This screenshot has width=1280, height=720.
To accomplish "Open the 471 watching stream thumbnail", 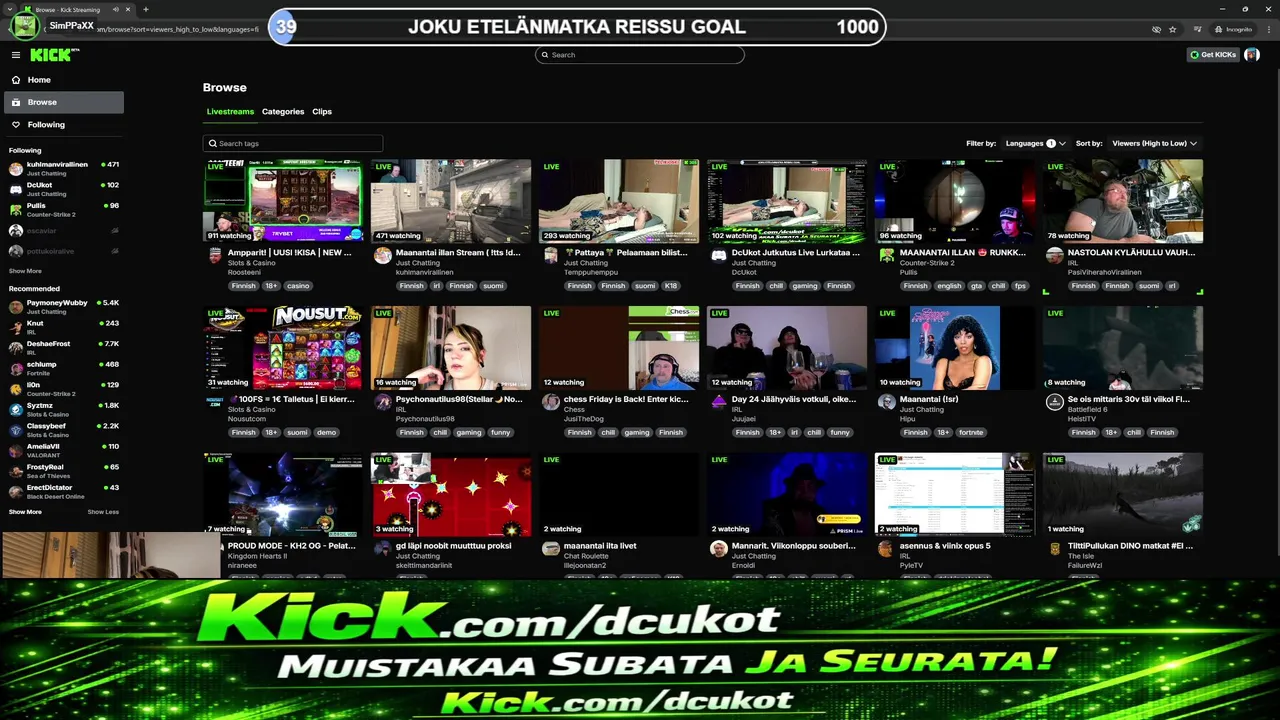I will click(451, 201).
